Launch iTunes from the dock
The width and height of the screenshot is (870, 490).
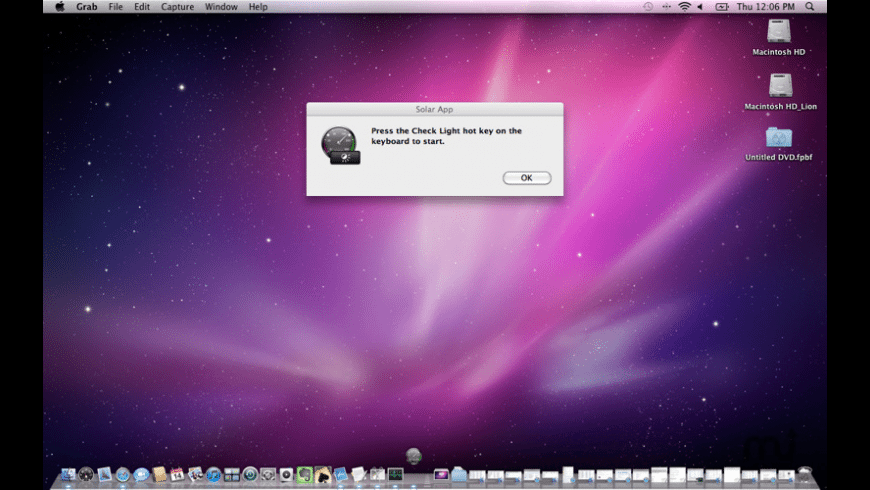tap(214, 475)
